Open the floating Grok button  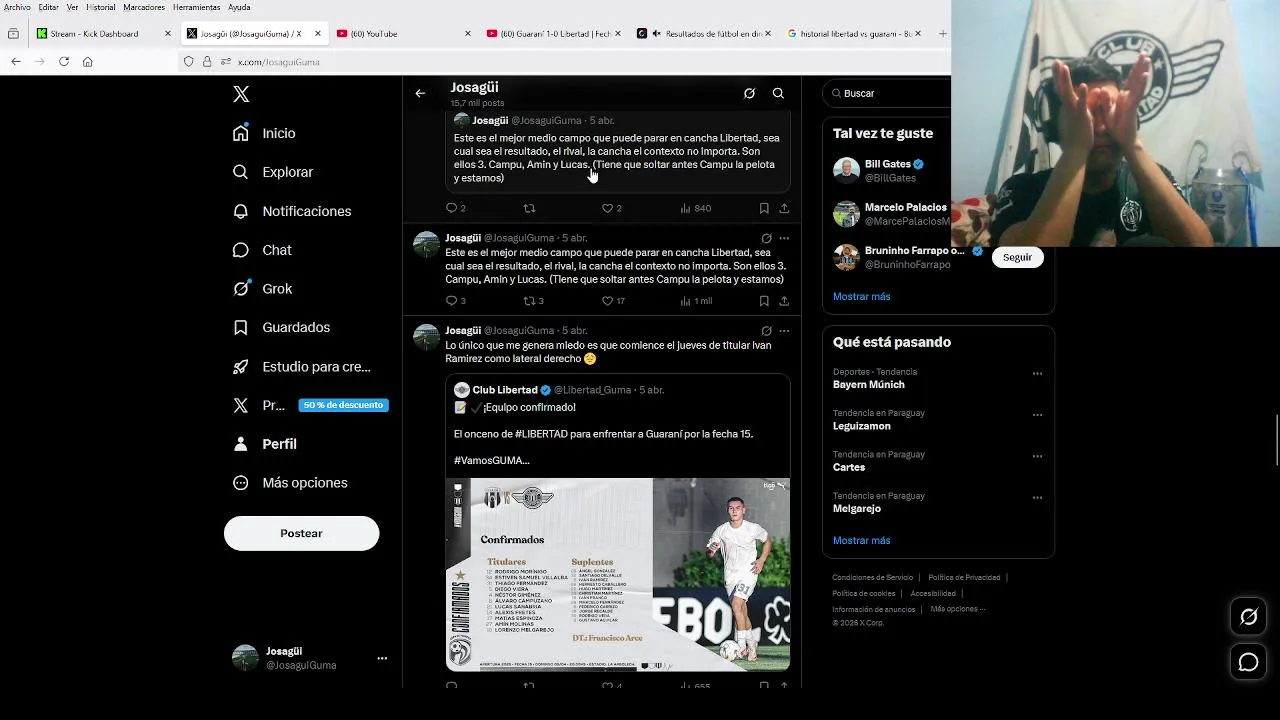click(x=1248, y=617)
